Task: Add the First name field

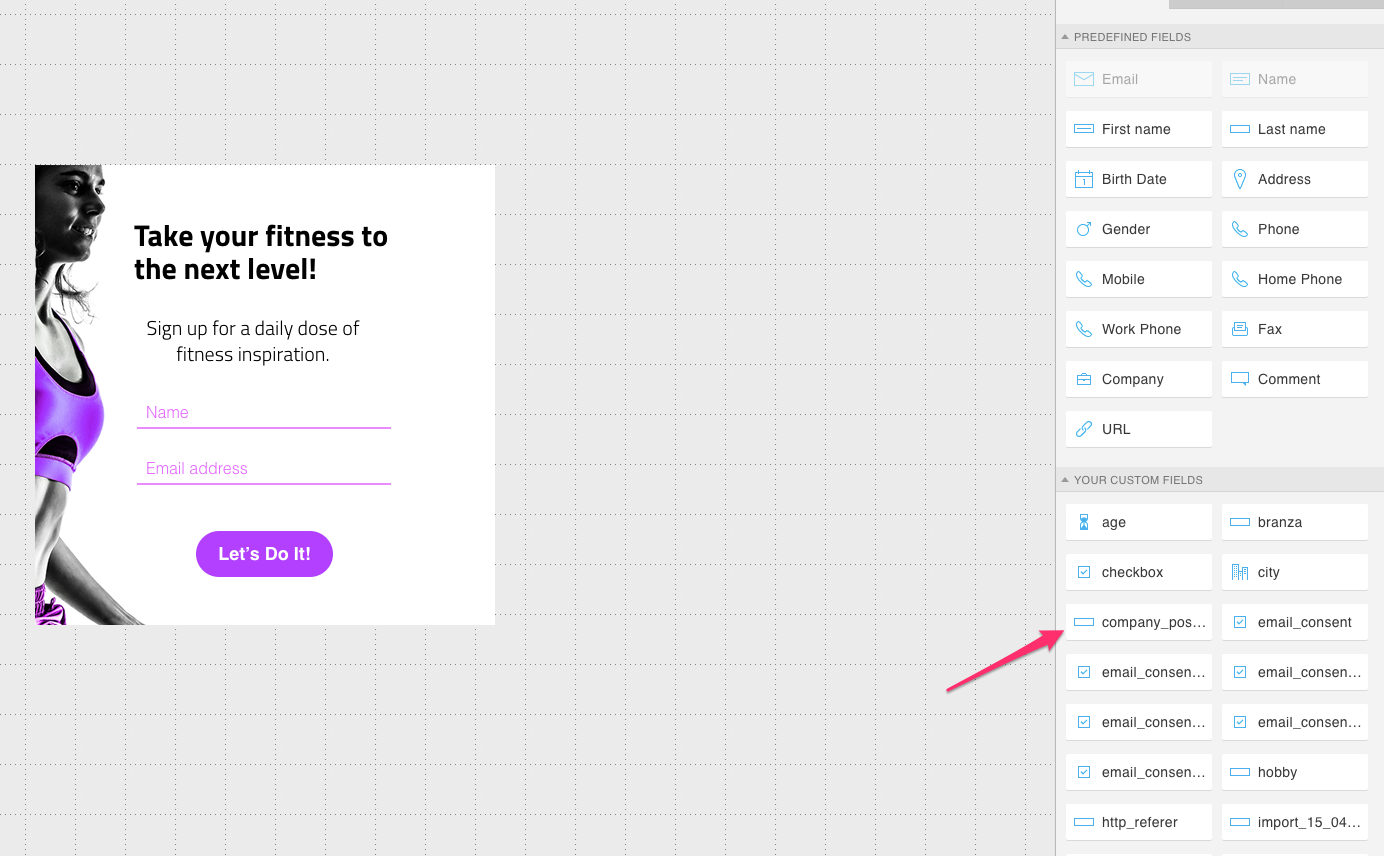Action: (1138, 129)
